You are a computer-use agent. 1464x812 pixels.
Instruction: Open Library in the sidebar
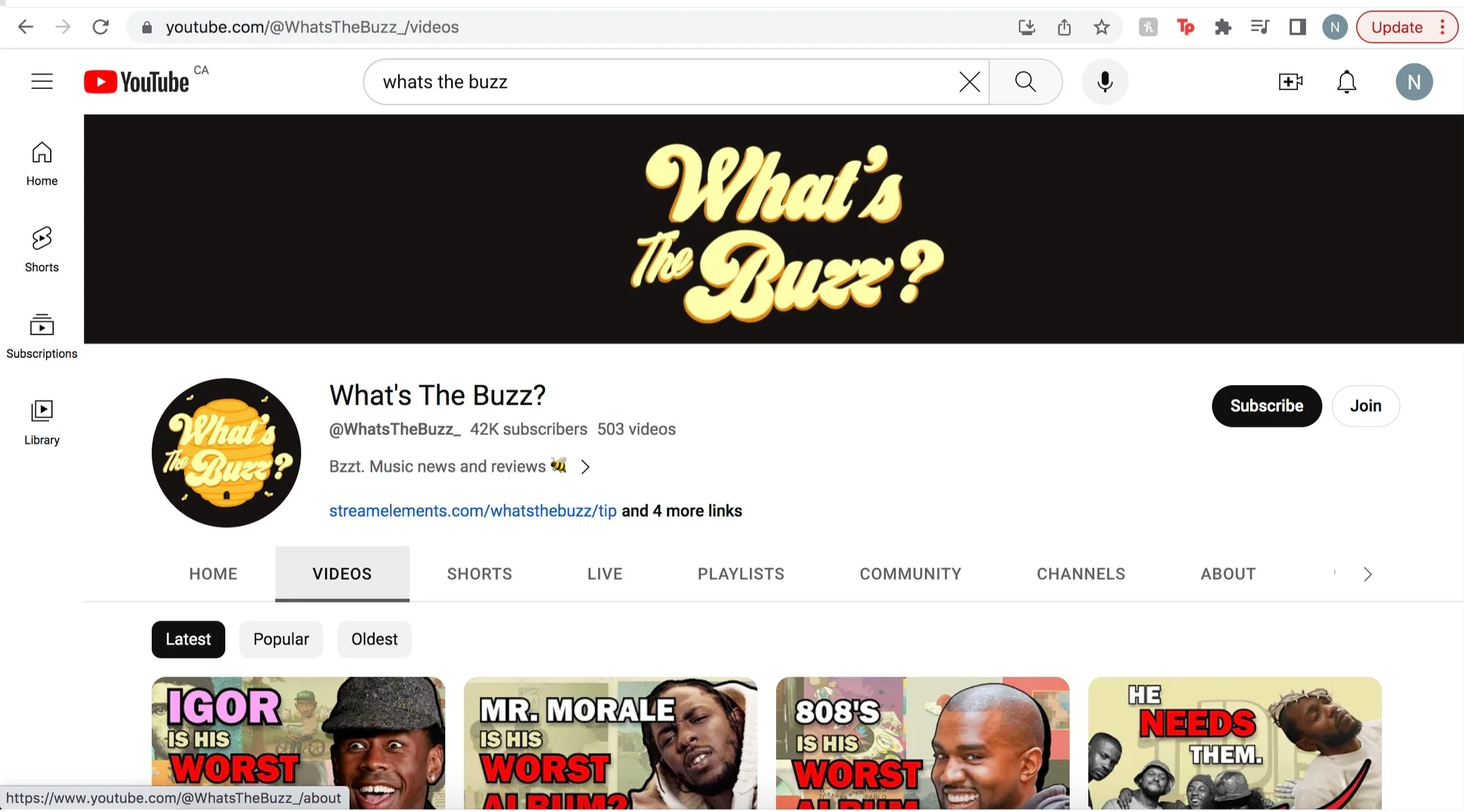(42, 422)
